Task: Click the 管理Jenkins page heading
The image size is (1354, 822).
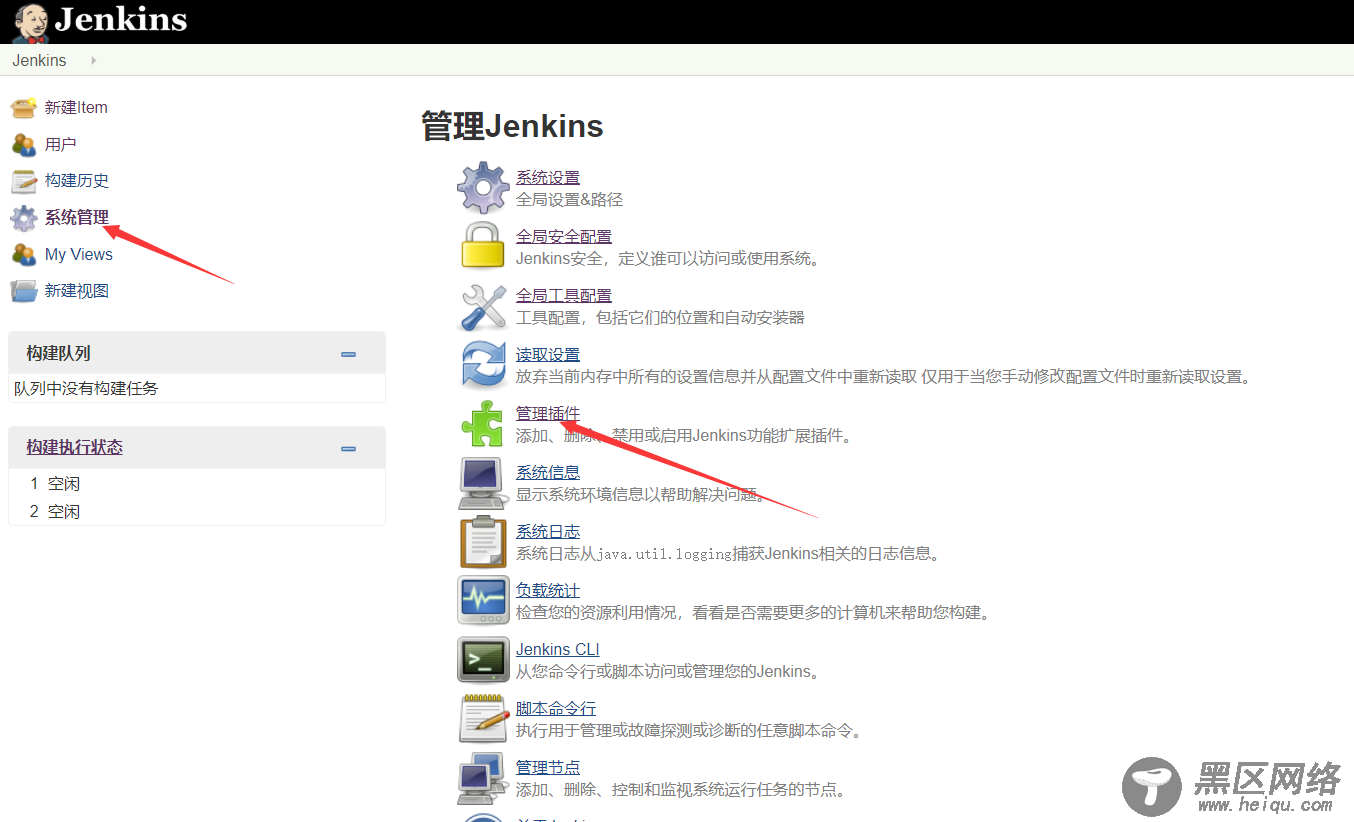Action: [x=512, y=126]
